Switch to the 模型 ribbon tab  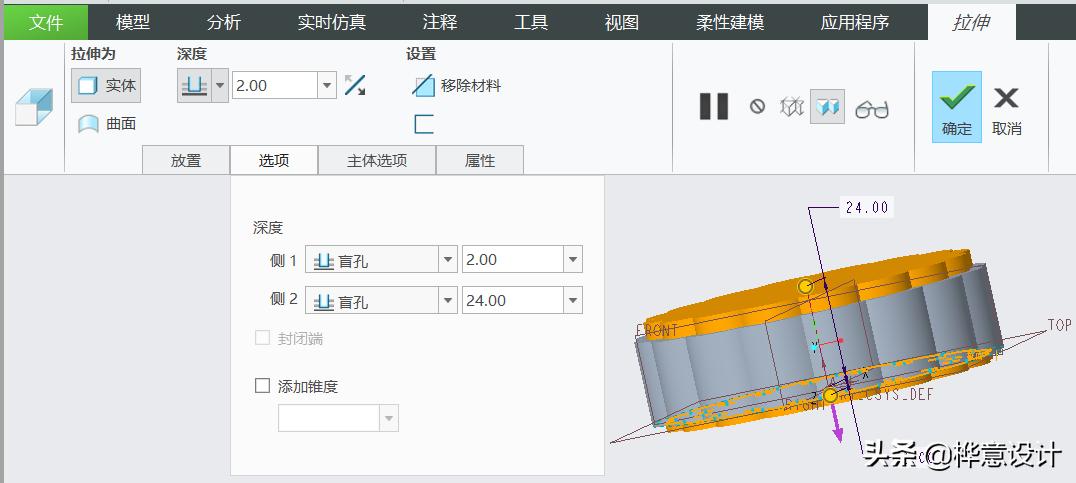coord(132,22)
